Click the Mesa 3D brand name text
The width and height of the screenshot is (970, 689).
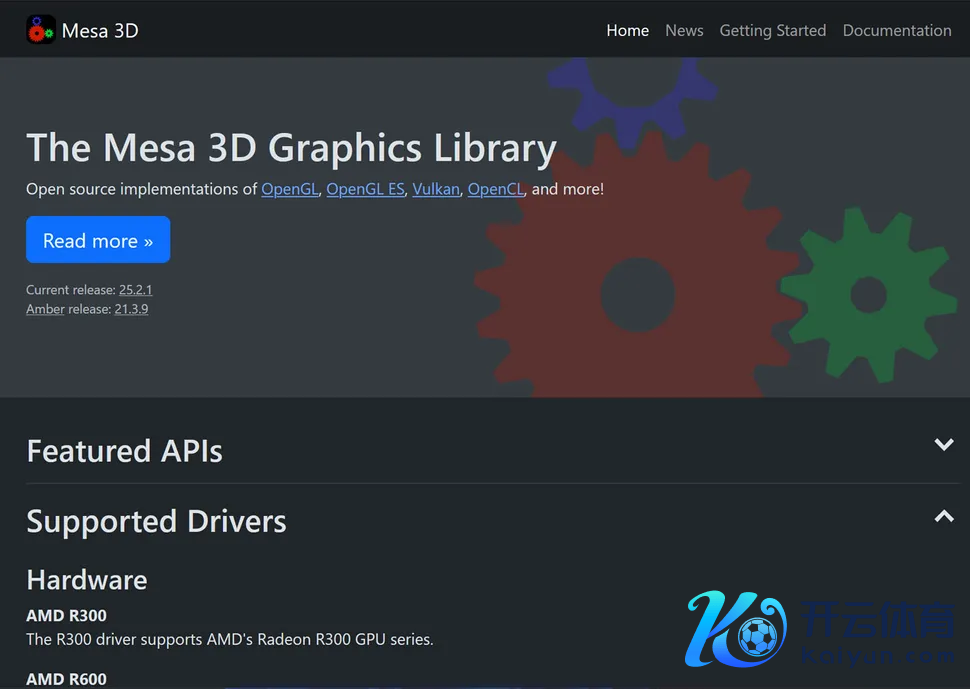coord(100,31)
